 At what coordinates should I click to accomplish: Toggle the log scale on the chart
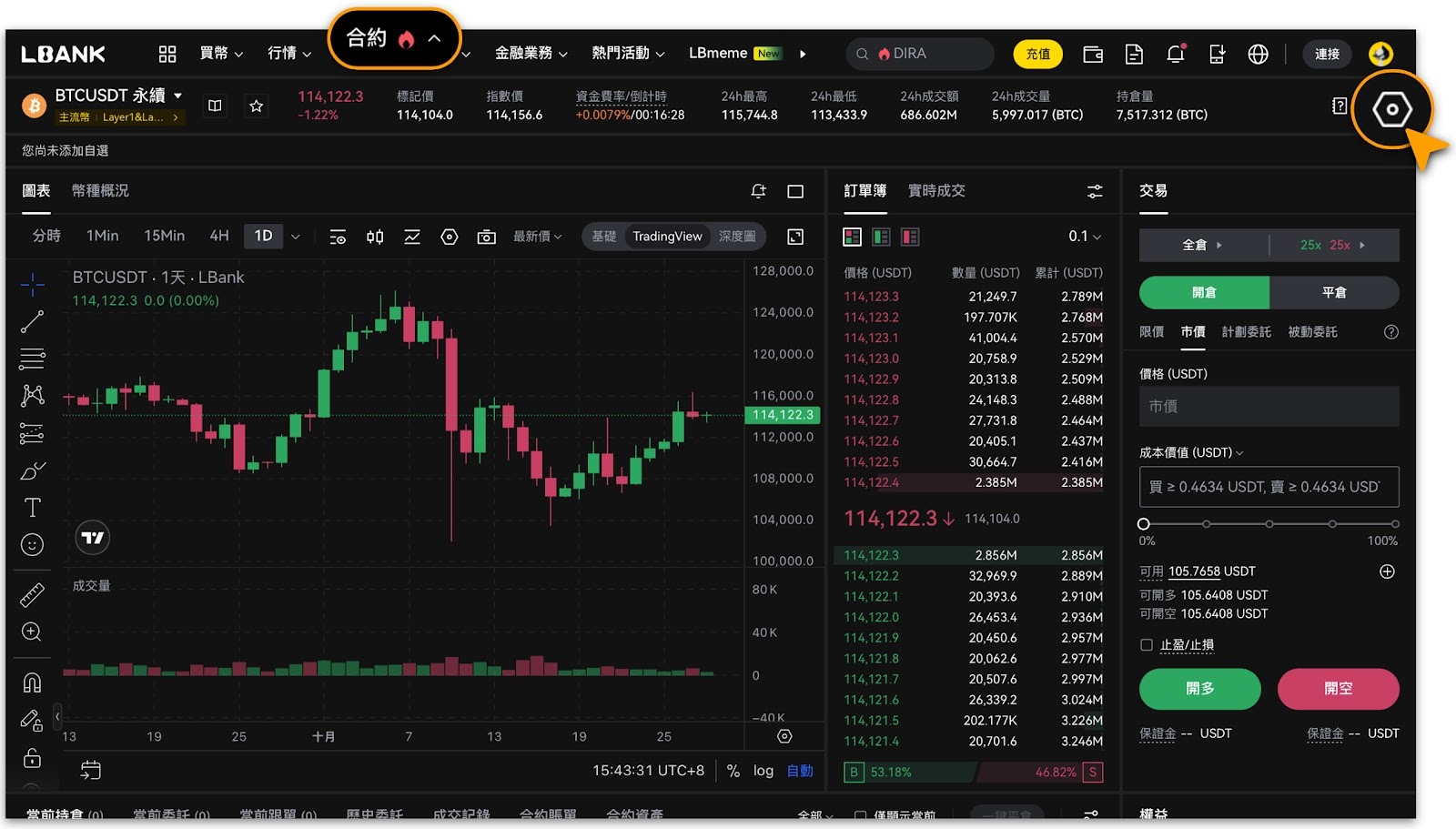click(763, 771)
